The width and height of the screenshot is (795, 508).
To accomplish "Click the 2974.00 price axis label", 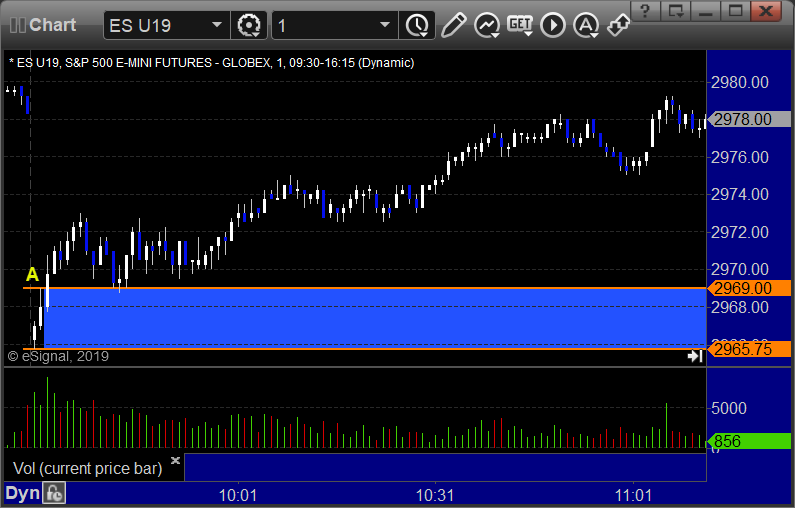I will (740, 194).
